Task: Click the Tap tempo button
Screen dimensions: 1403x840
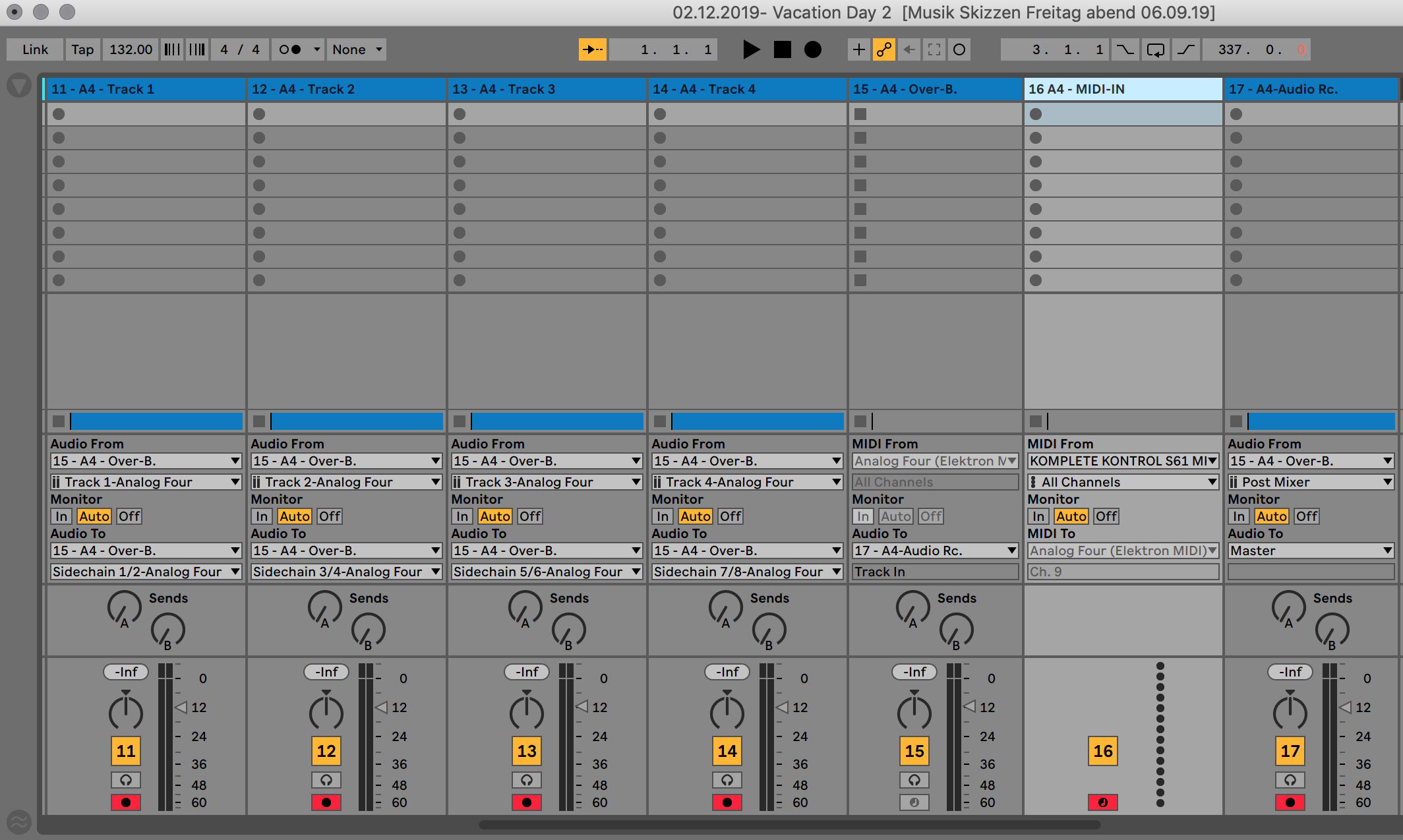Action: (82, 49)
